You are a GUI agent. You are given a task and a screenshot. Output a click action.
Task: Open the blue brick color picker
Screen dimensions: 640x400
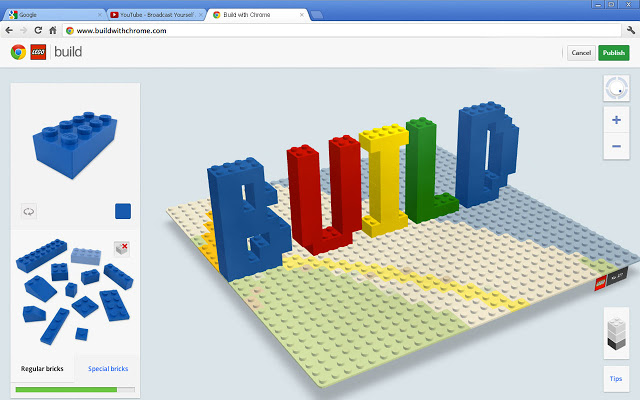click(x=123, y=211)
